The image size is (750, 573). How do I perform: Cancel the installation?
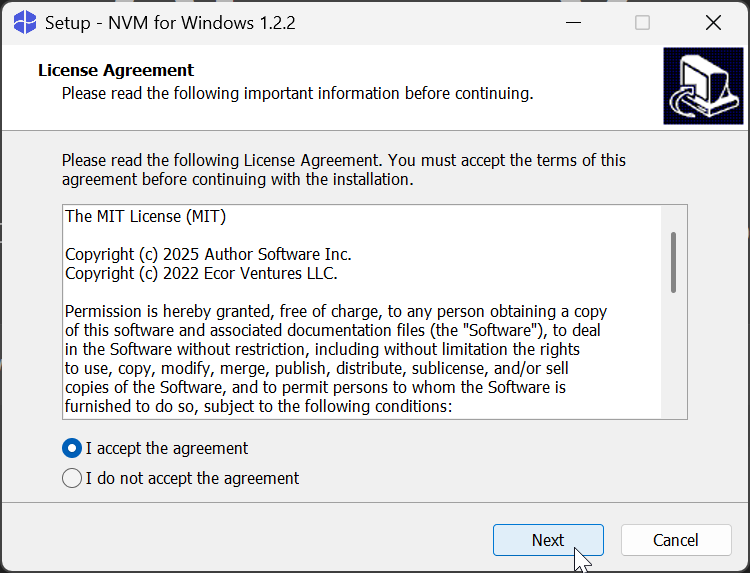tap(675, 540)
